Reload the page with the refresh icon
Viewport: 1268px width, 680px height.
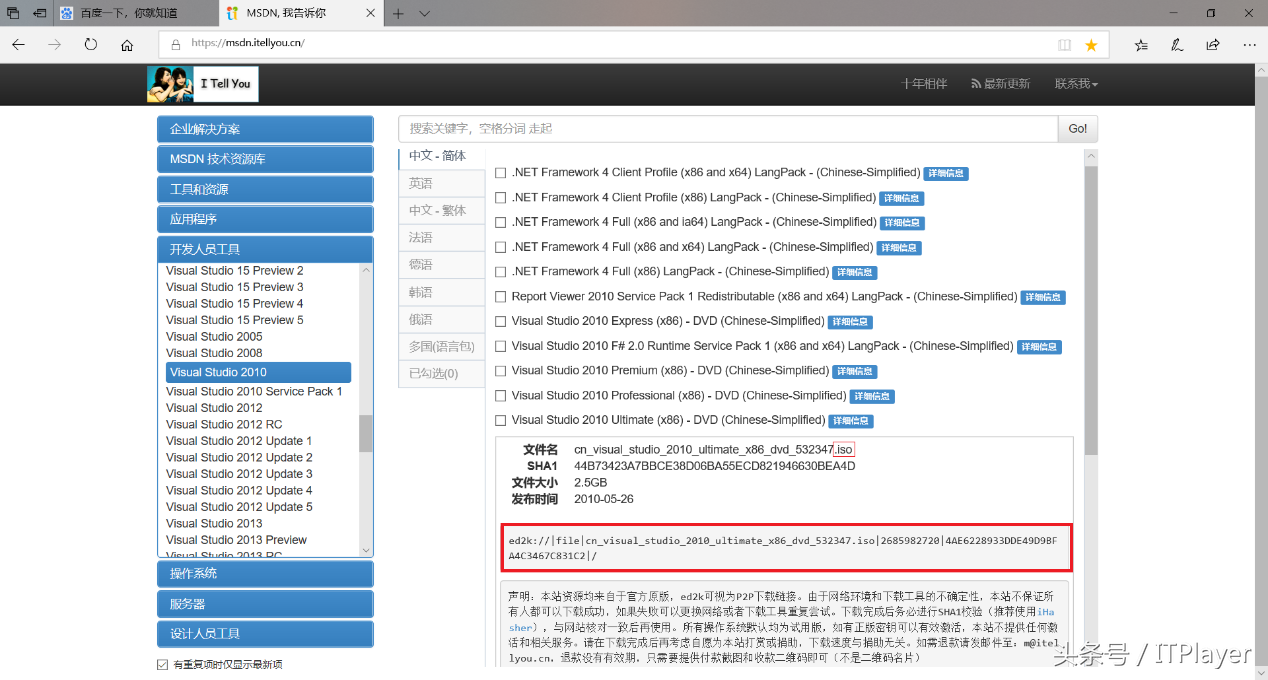[x=90, y=45]
